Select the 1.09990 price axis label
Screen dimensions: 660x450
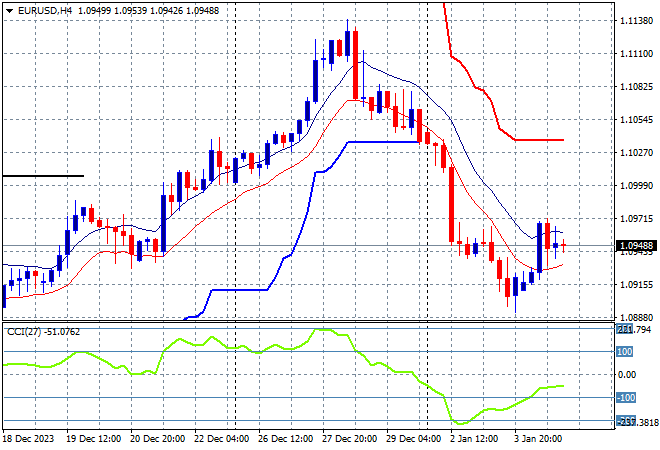coord(636,186)
